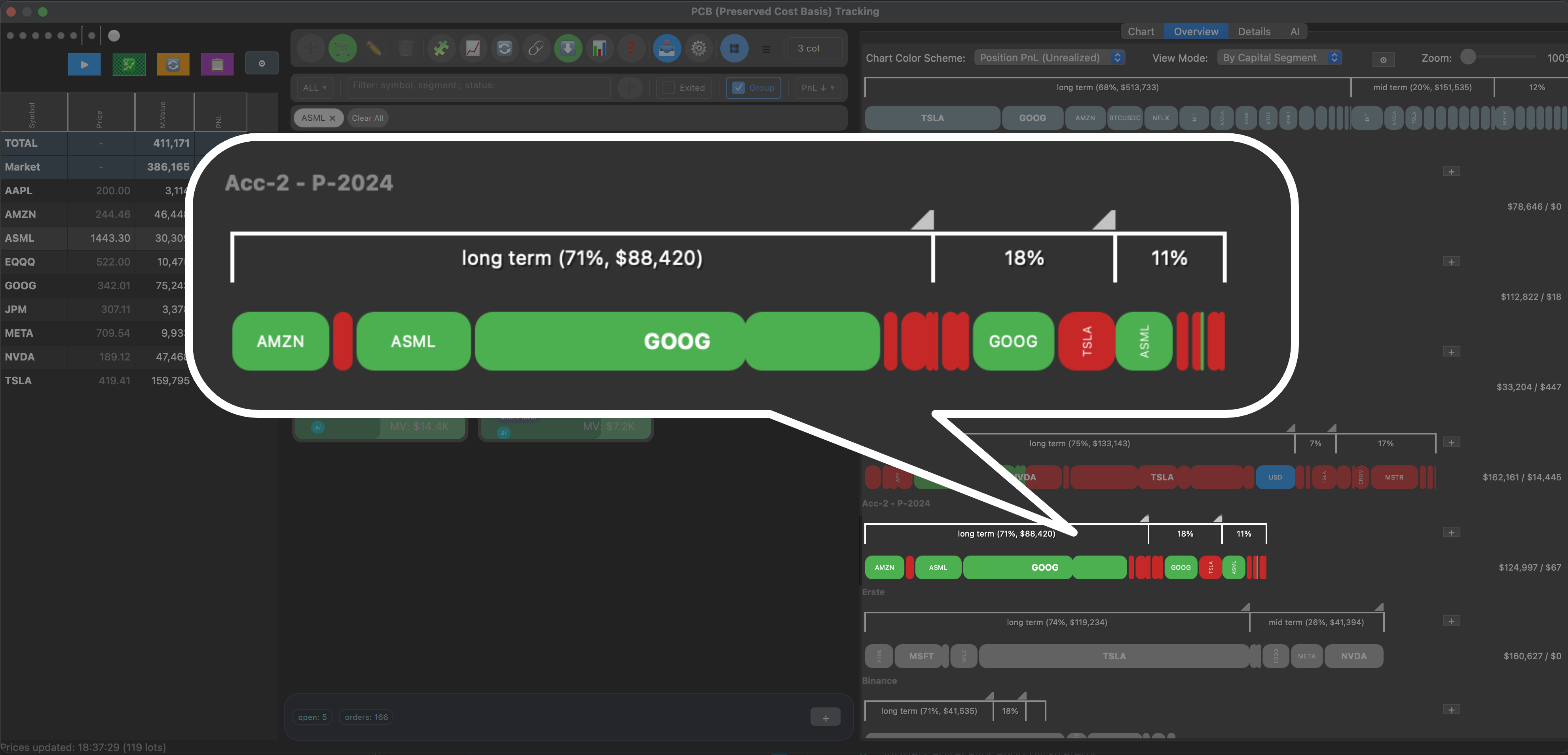Open the gear button beside the purple clipboard

click(262, 63)
